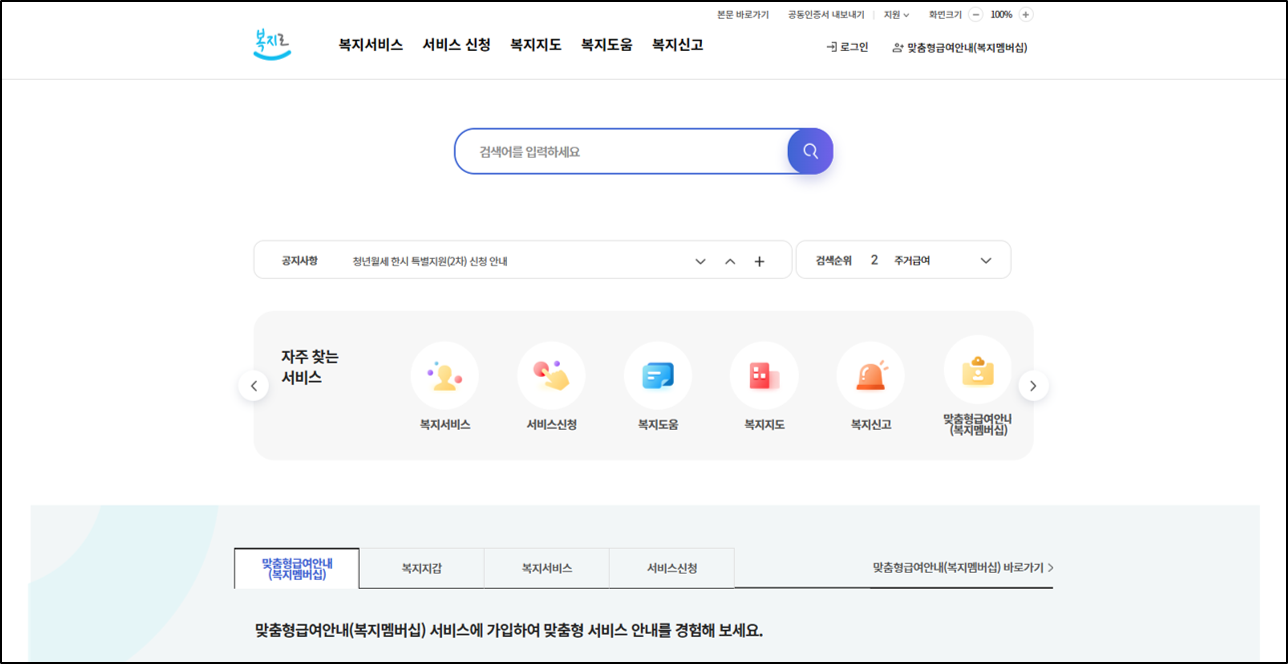Viewport: 1288px width, 664px height.
Task: Select the 맞춤형급여안내(복지멤버십) tab
Action: point(297,568)
